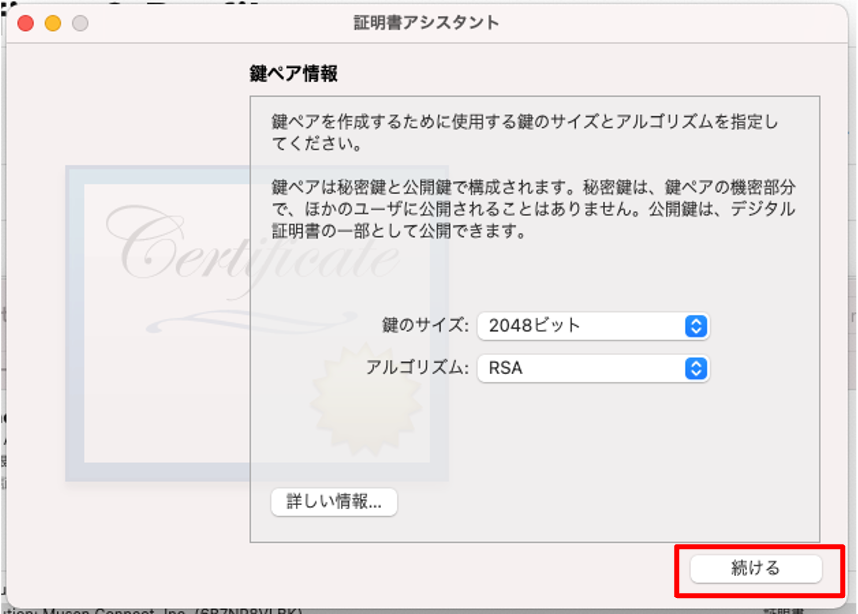Minimize the window with yellow button
The image size is (858, 614).
(53, 23)
